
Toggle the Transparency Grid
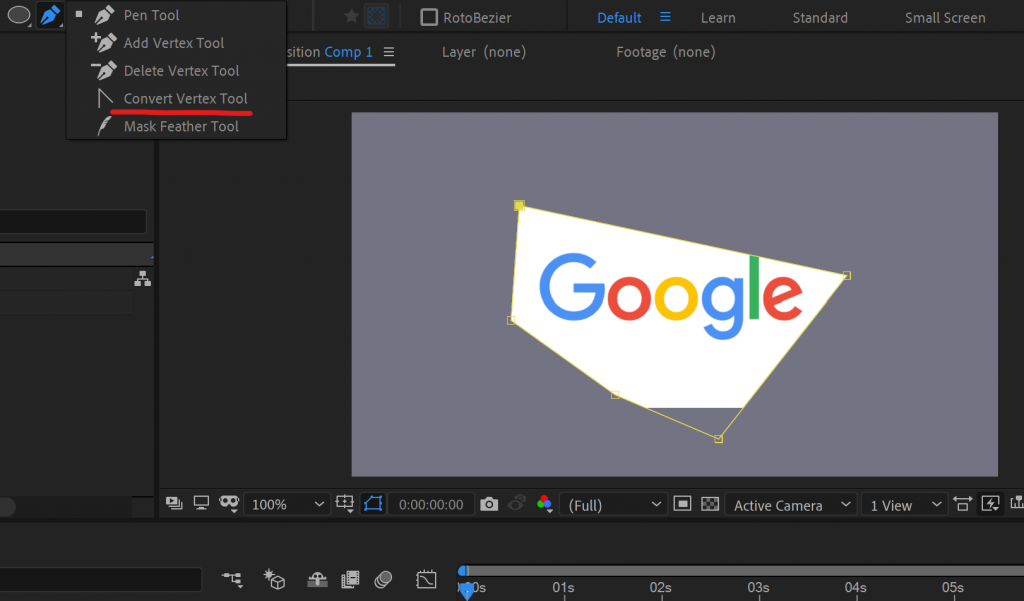click(710, 504)
